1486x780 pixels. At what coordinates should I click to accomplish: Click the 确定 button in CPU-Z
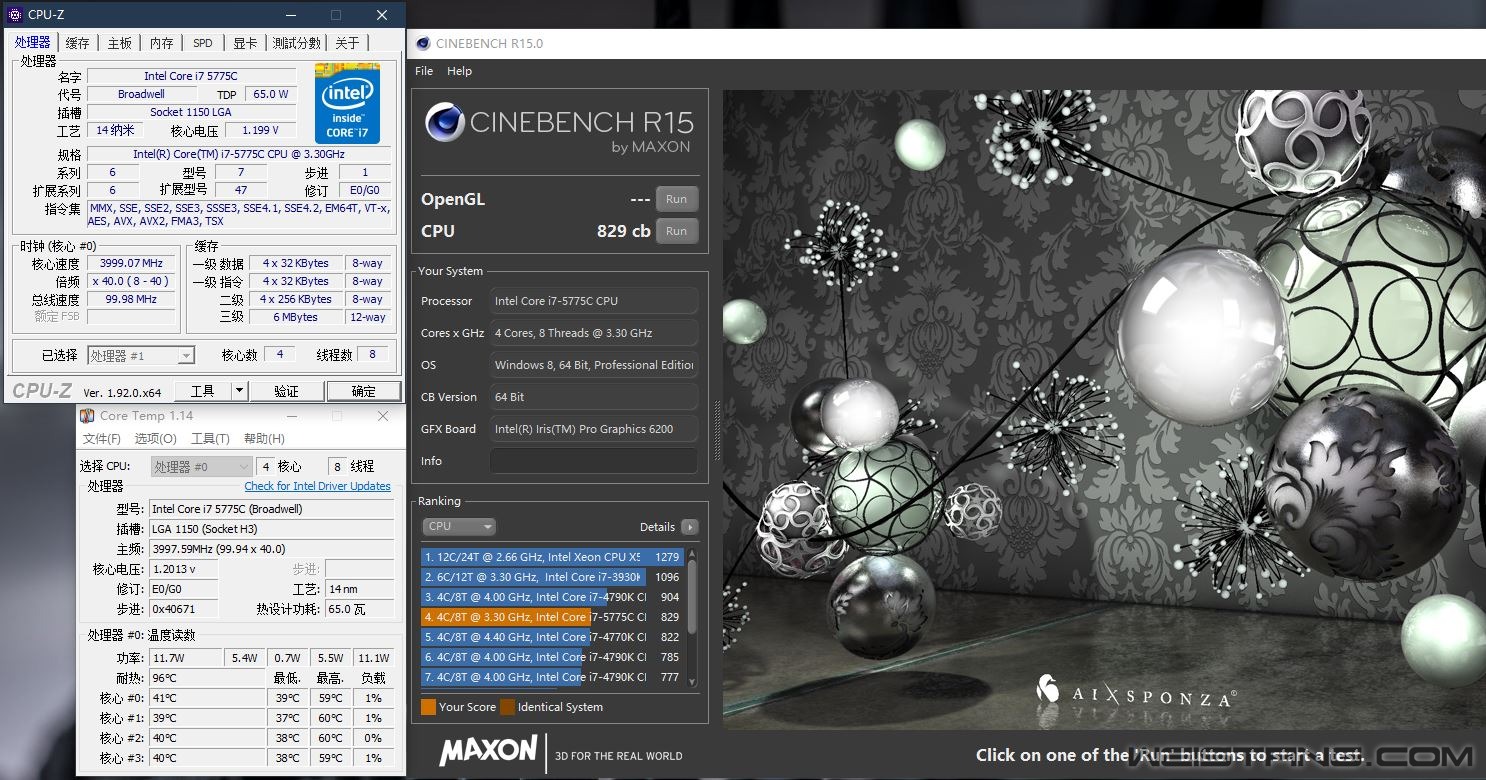click(x=364, y=391)
